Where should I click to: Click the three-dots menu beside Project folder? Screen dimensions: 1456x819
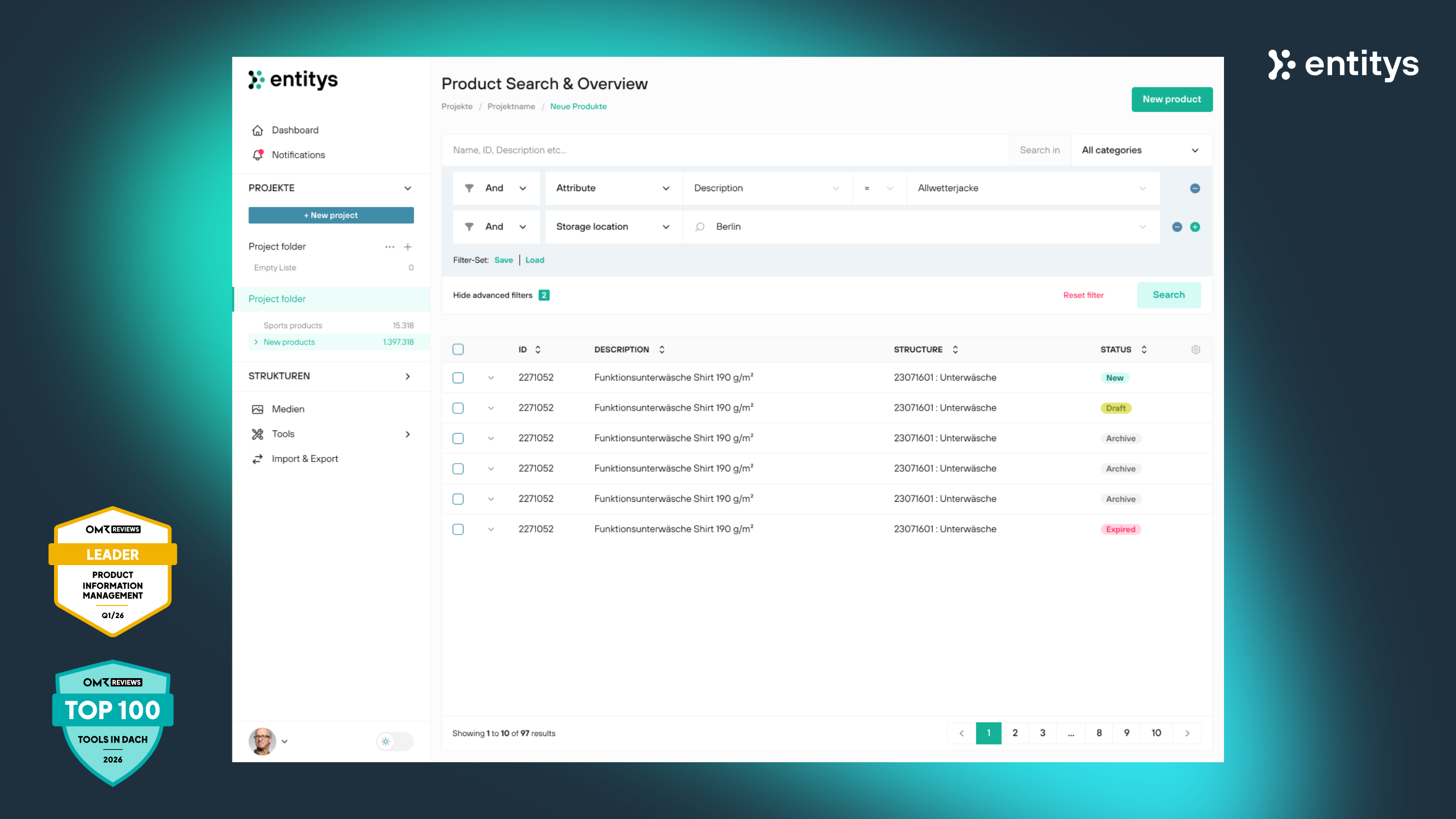point(389,247)
